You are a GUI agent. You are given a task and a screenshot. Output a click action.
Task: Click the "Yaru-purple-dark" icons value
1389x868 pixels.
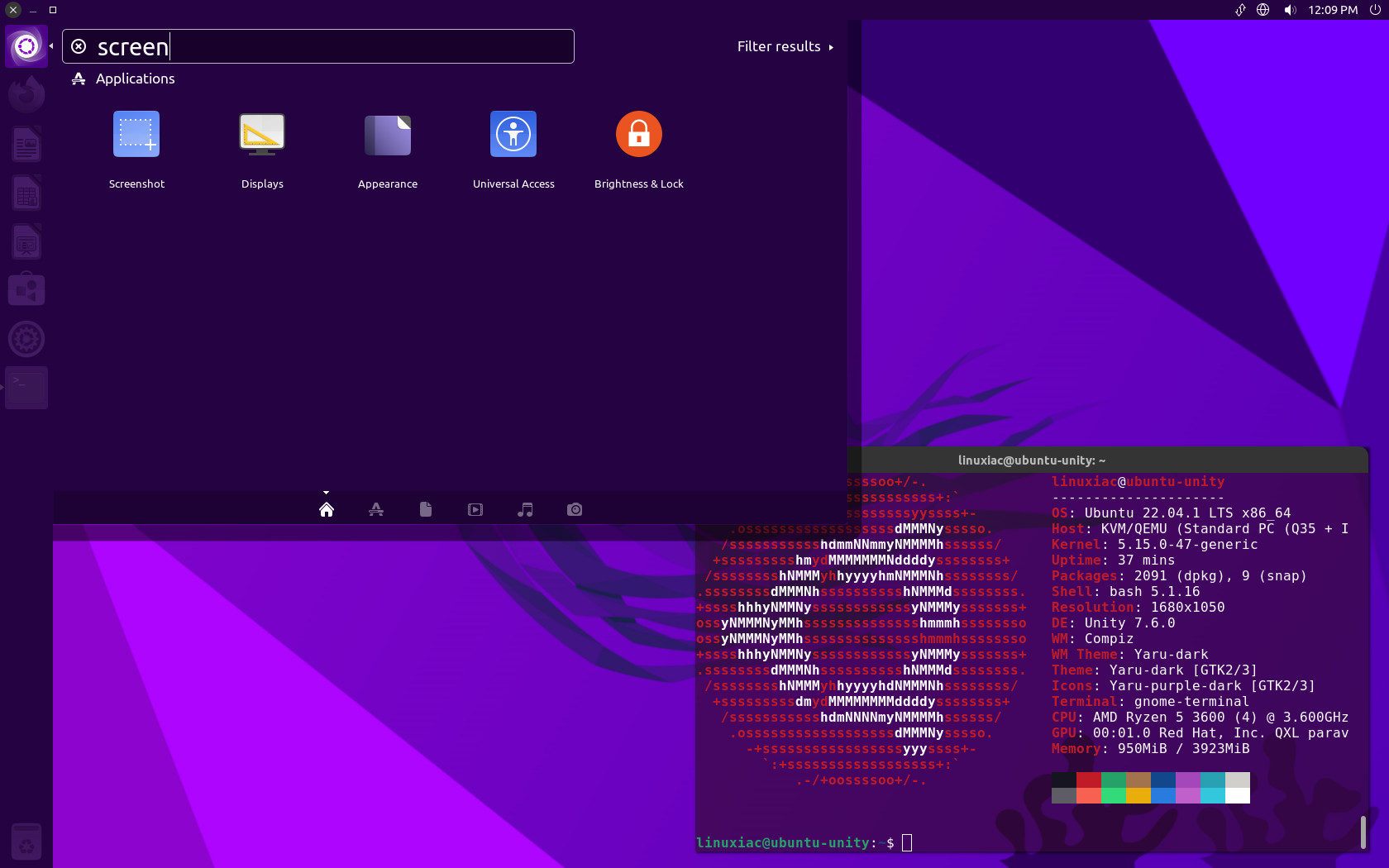pos(1175,685)
